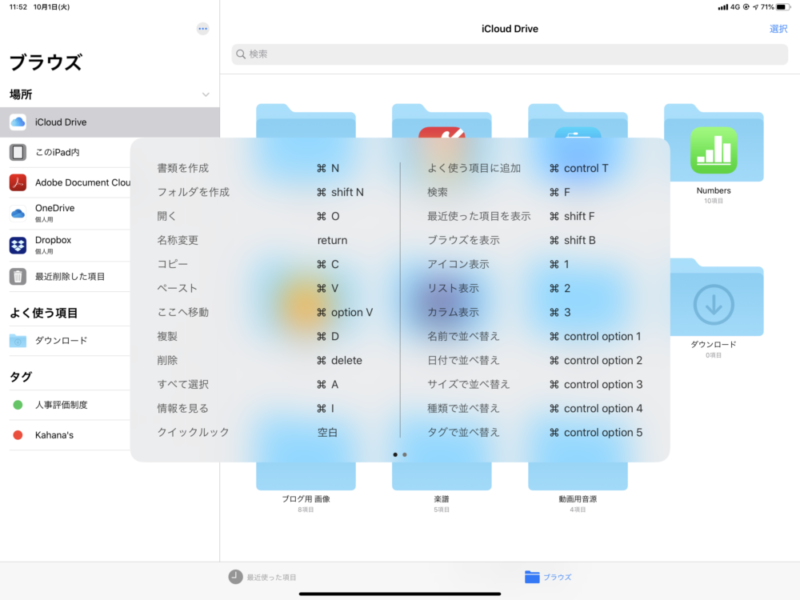Click the battery status icon

pos(783,7)
